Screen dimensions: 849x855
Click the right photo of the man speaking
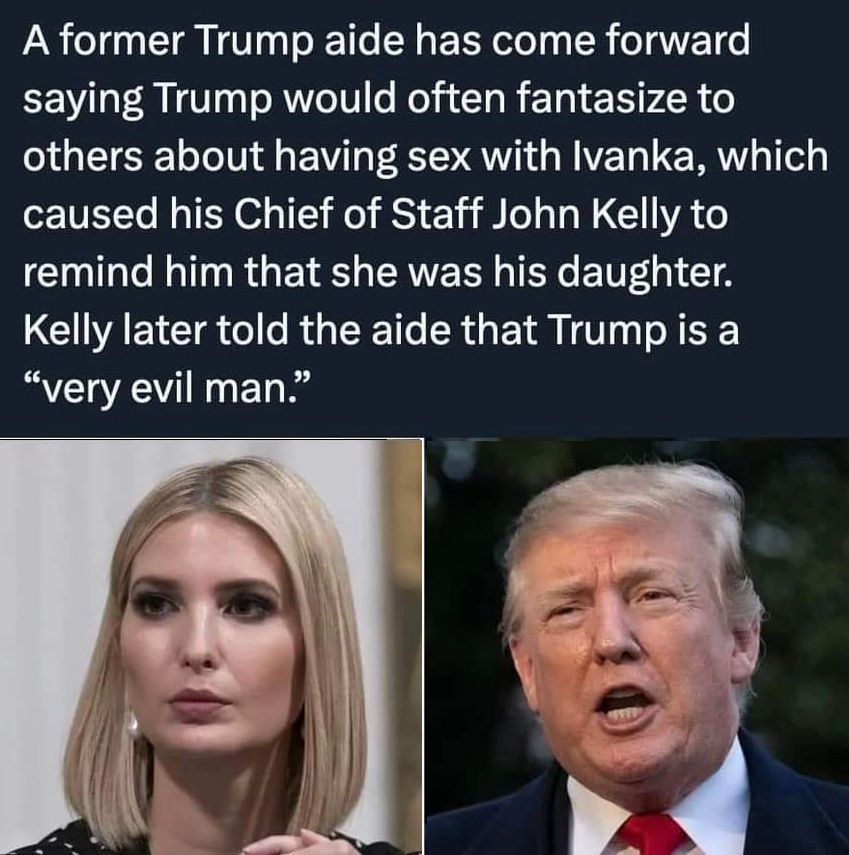(637, 647)
